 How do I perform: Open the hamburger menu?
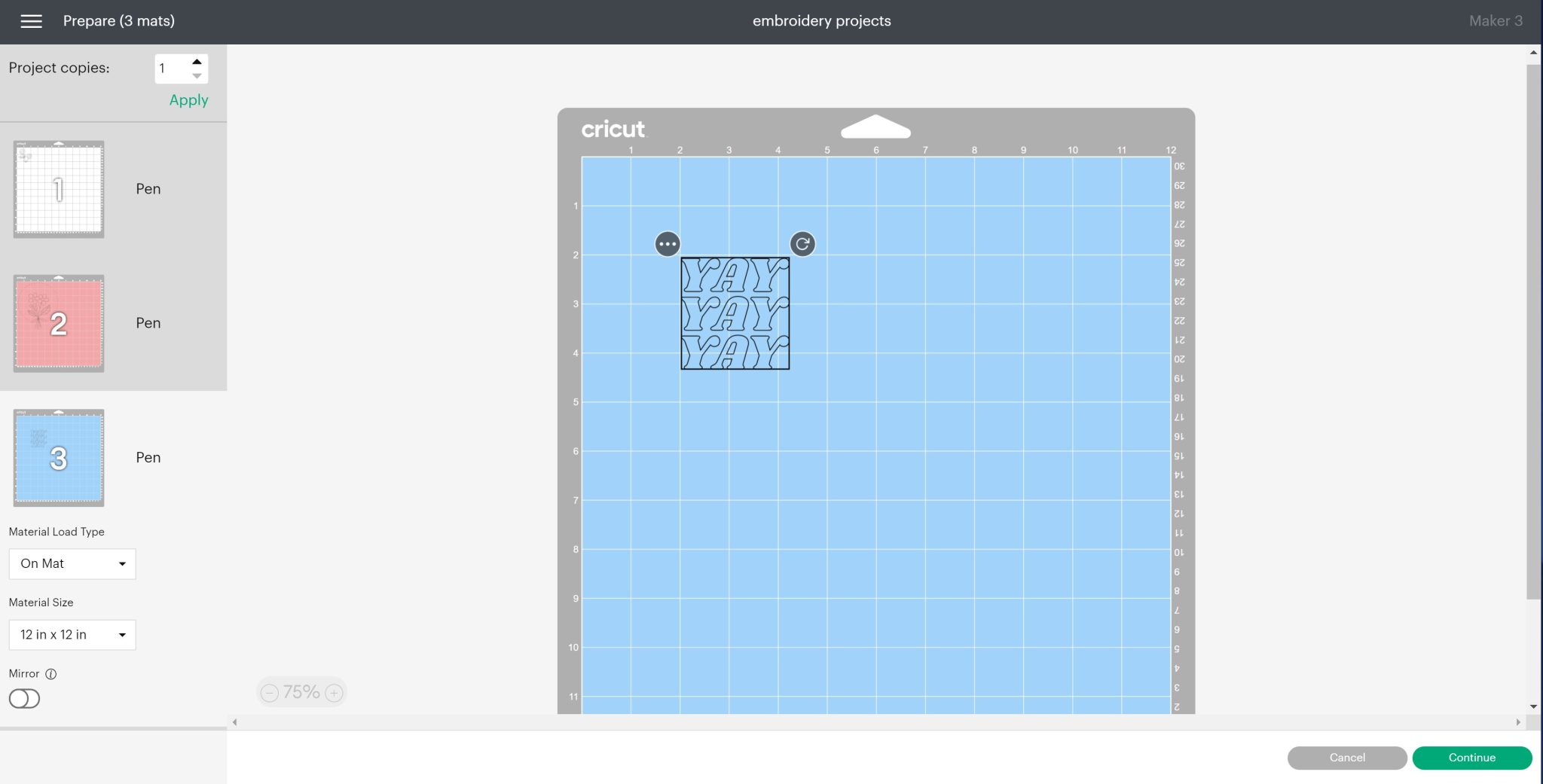[31, 21]
